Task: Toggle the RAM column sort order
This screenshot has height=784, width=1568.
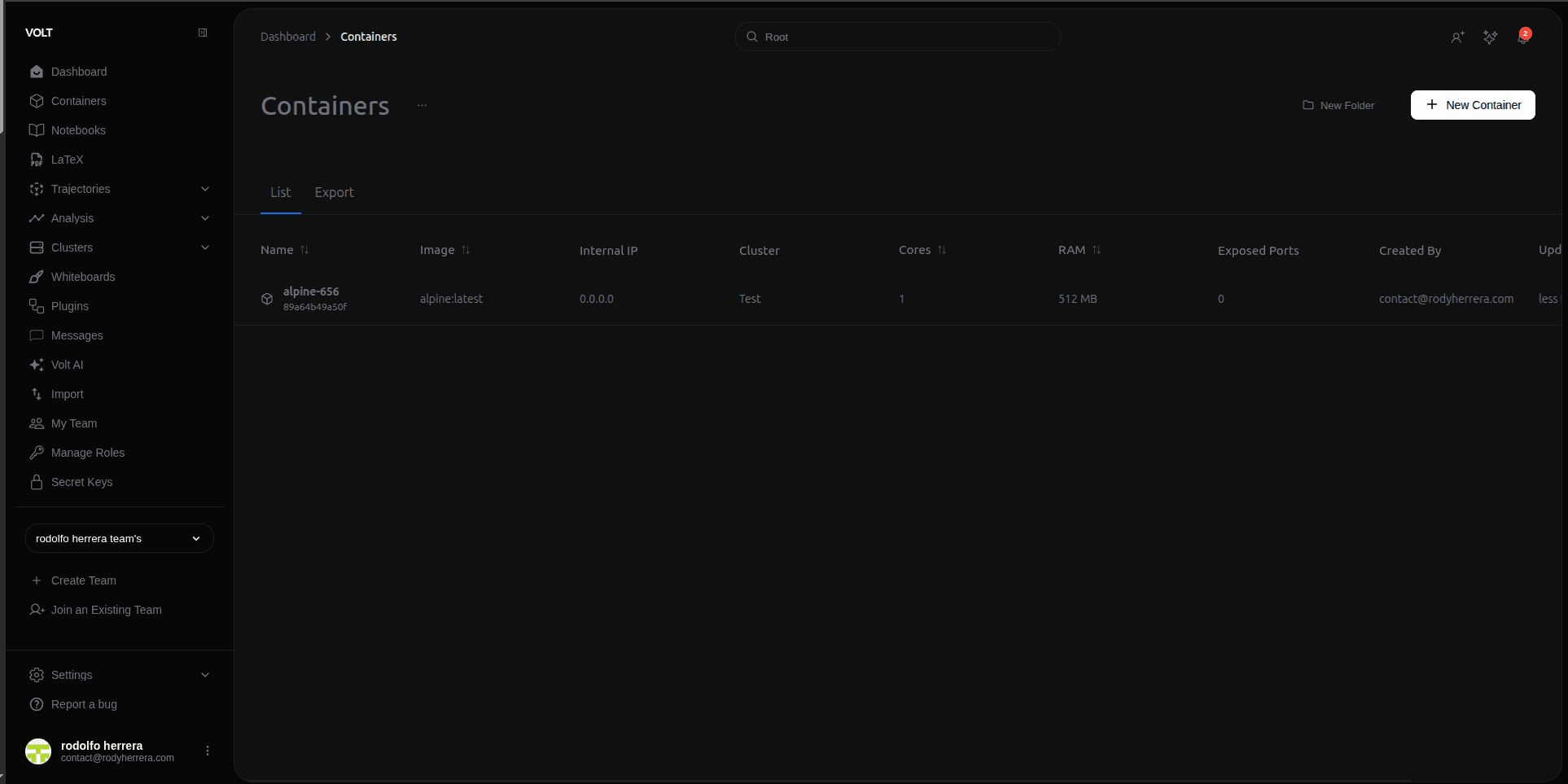Action: click(1097, 250)
